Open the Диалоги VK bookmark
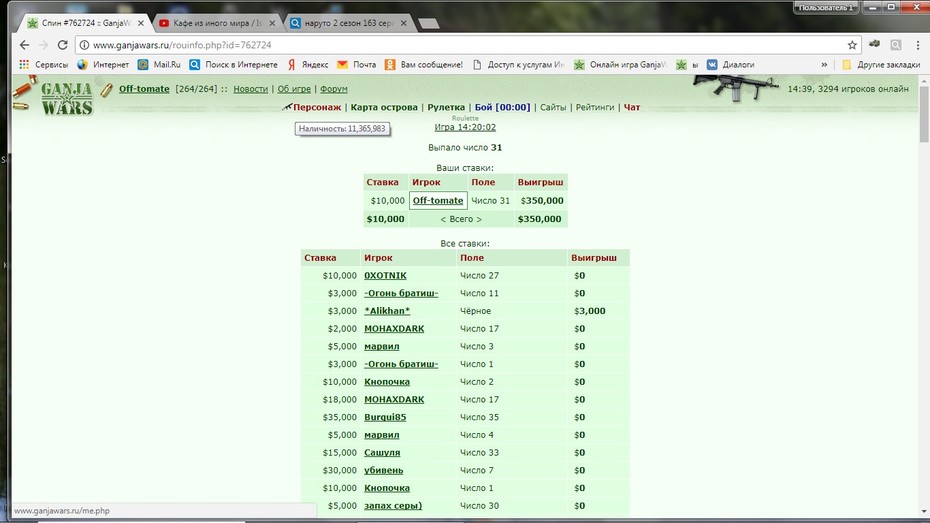Viewport: 930px width, 523px height. pos(730,65)
